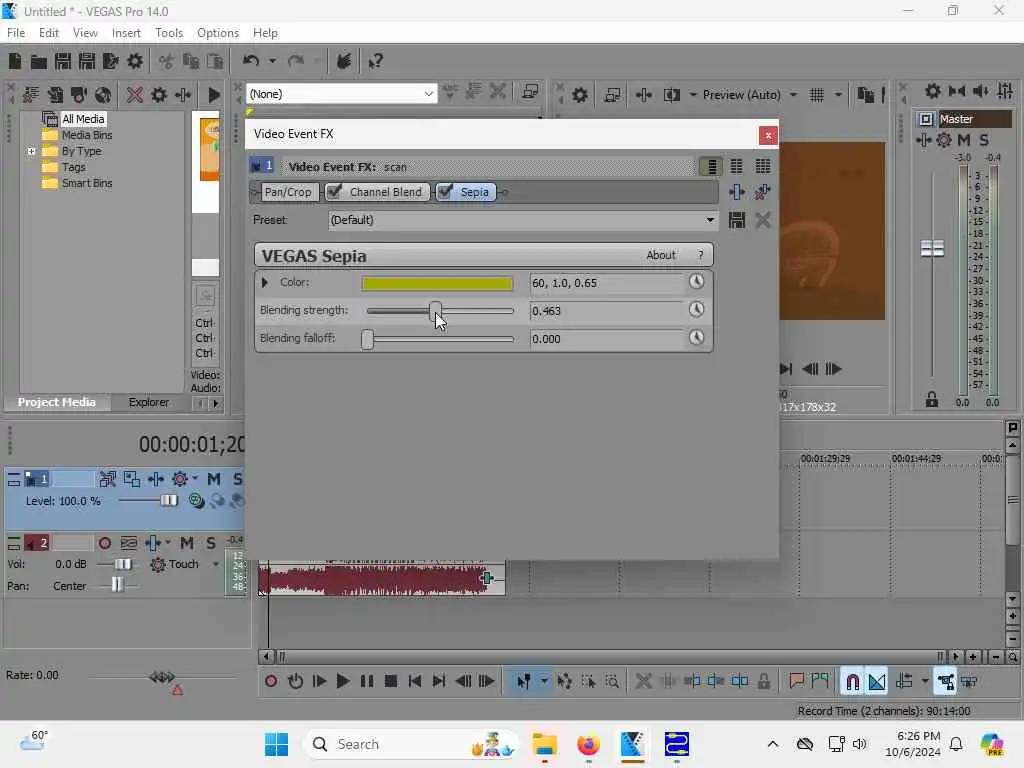Open the Preset (Default) dropdown
Viewport: 1024px width, 768px height.
click(x=710, y=220)
